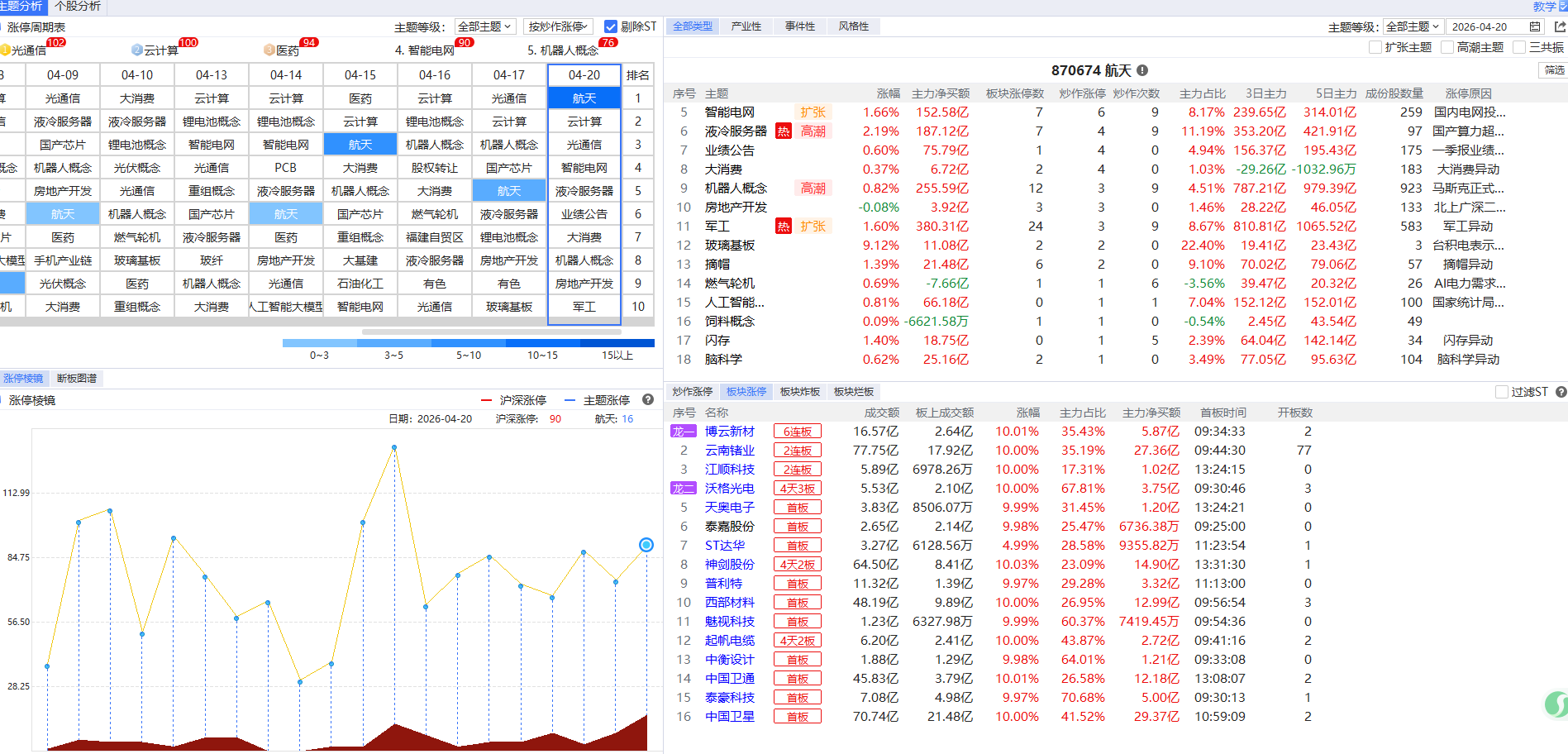
Task: Click the 筛选 filter button
Action: (1554, 70)
